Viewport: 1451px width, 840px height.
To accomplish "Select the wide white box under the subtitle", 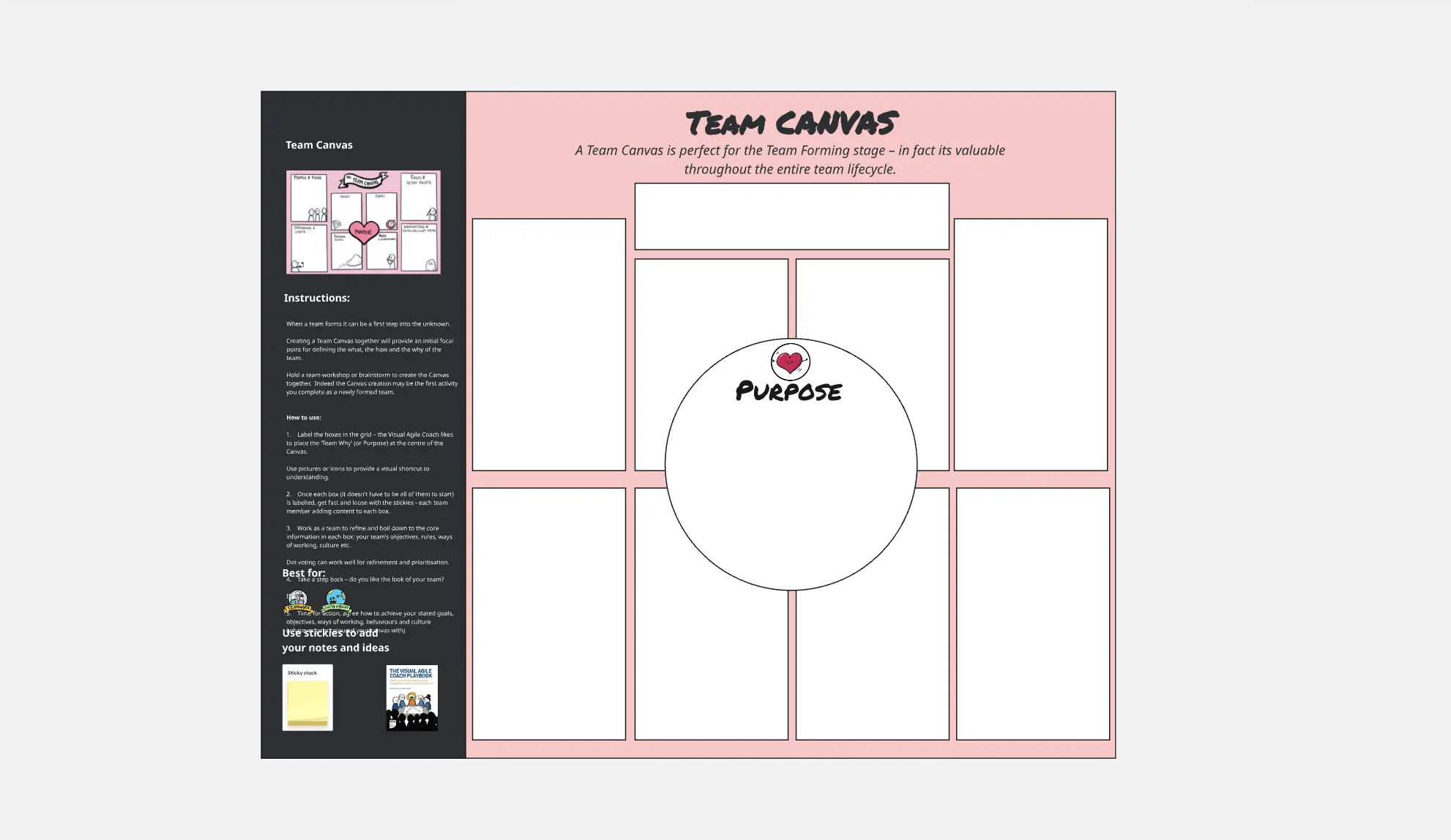I will [x=792, y=217].
